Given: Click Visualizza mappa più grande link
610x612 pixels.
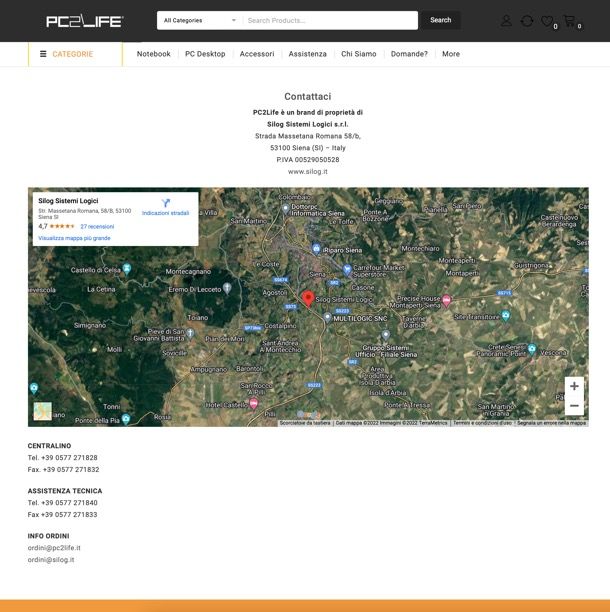Looking at the screenshot, I should coord(74,238).
